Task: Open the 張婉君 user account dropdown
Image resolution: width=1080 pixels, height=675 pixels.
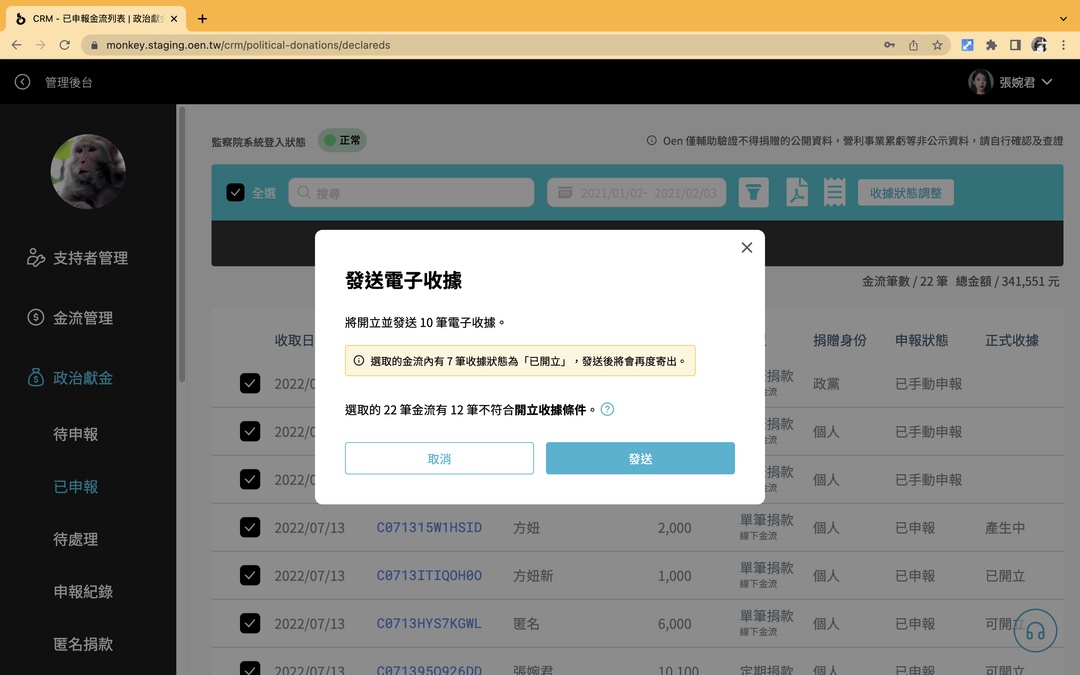Action: point(1011,82)
